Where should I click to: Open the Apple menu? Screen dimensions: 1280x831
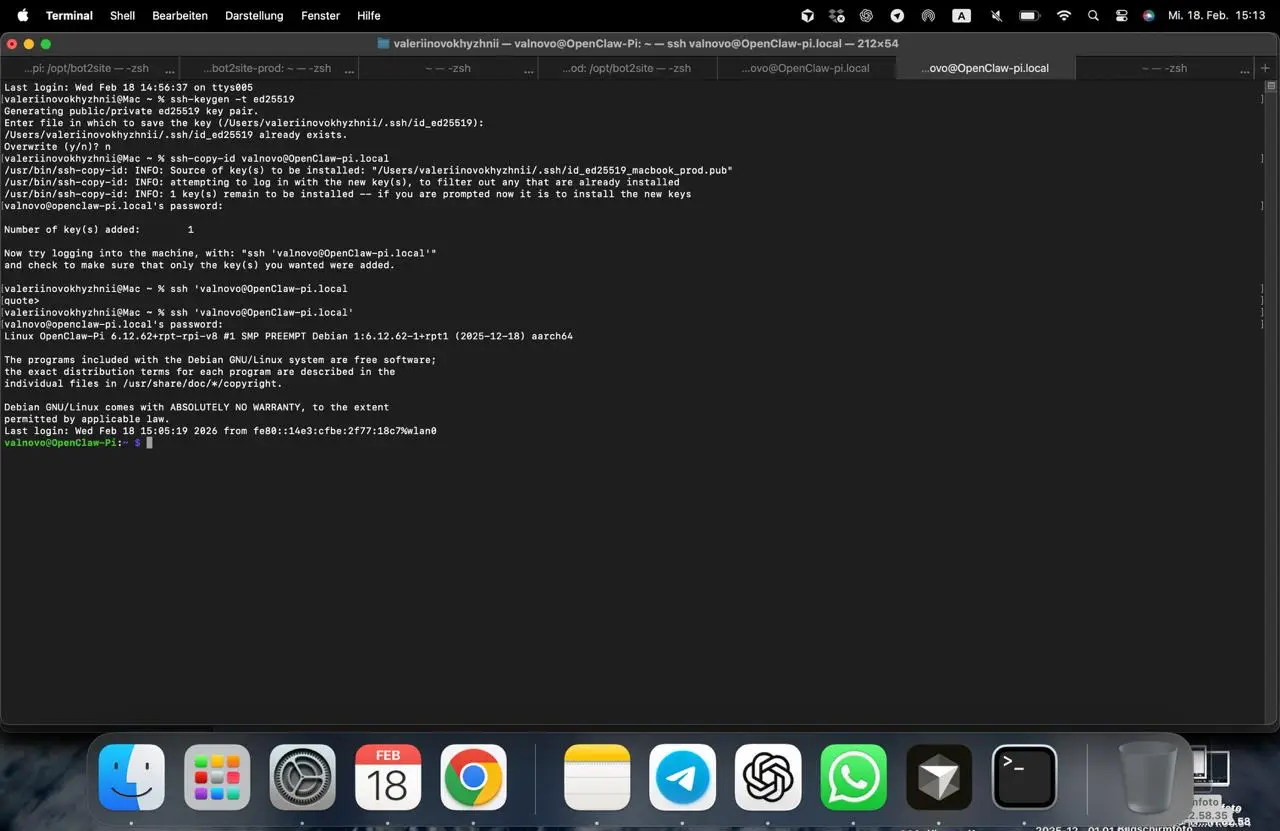click(23, 16)
